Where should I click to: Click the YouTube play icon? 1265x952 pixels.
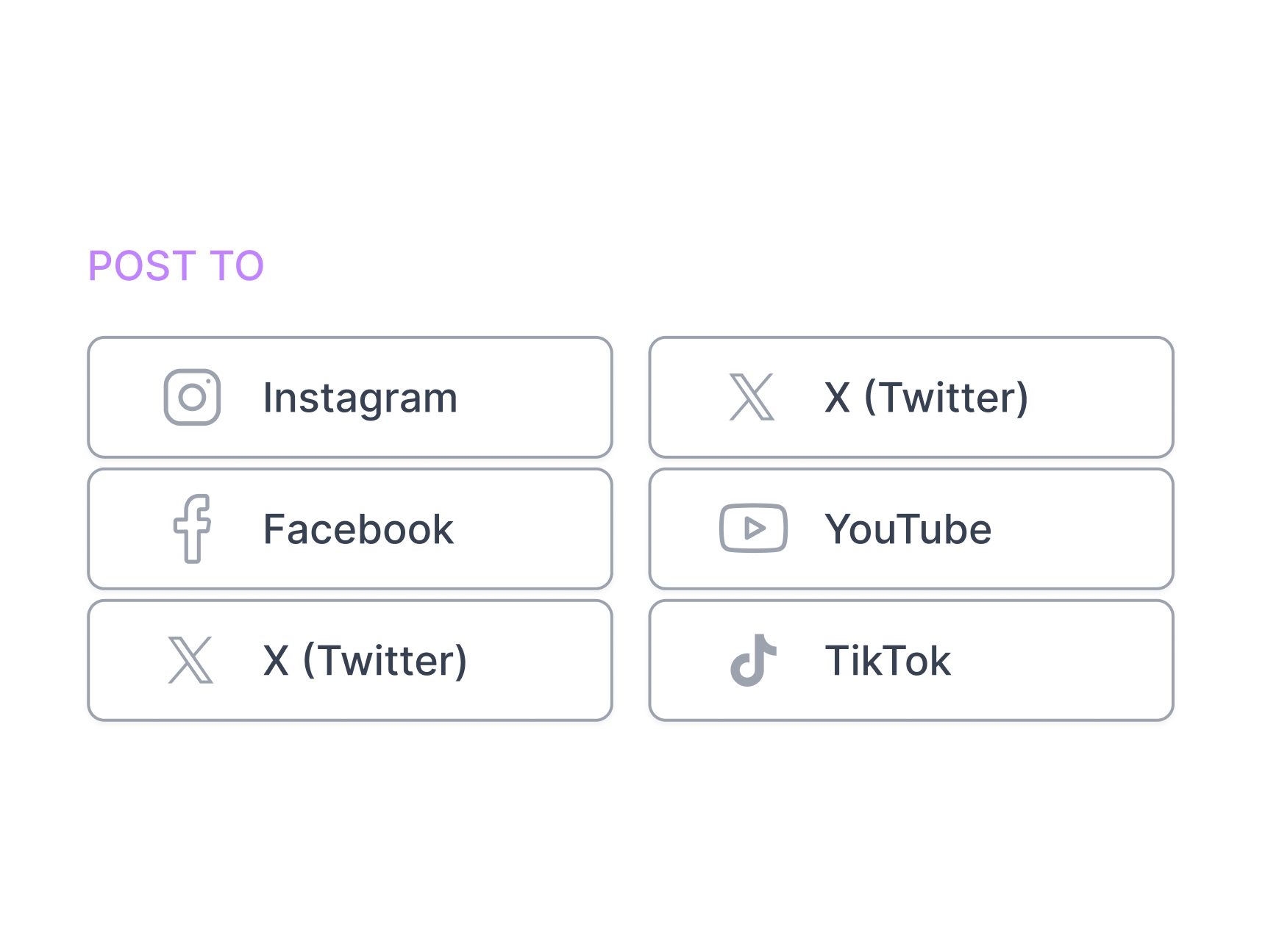tap(752, 528)
